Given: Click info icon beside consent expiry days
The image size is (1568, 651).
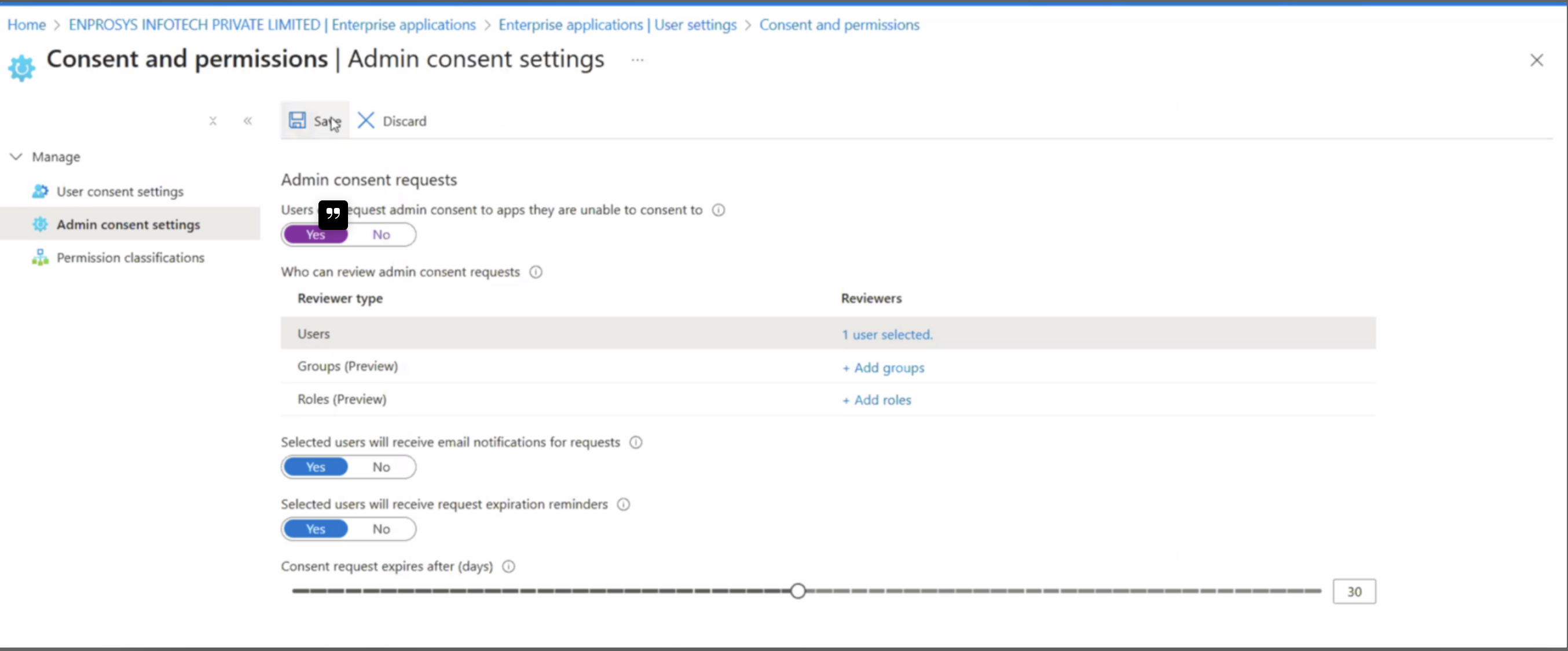Looking at the screenshot, I should click(x=508, y=567).
